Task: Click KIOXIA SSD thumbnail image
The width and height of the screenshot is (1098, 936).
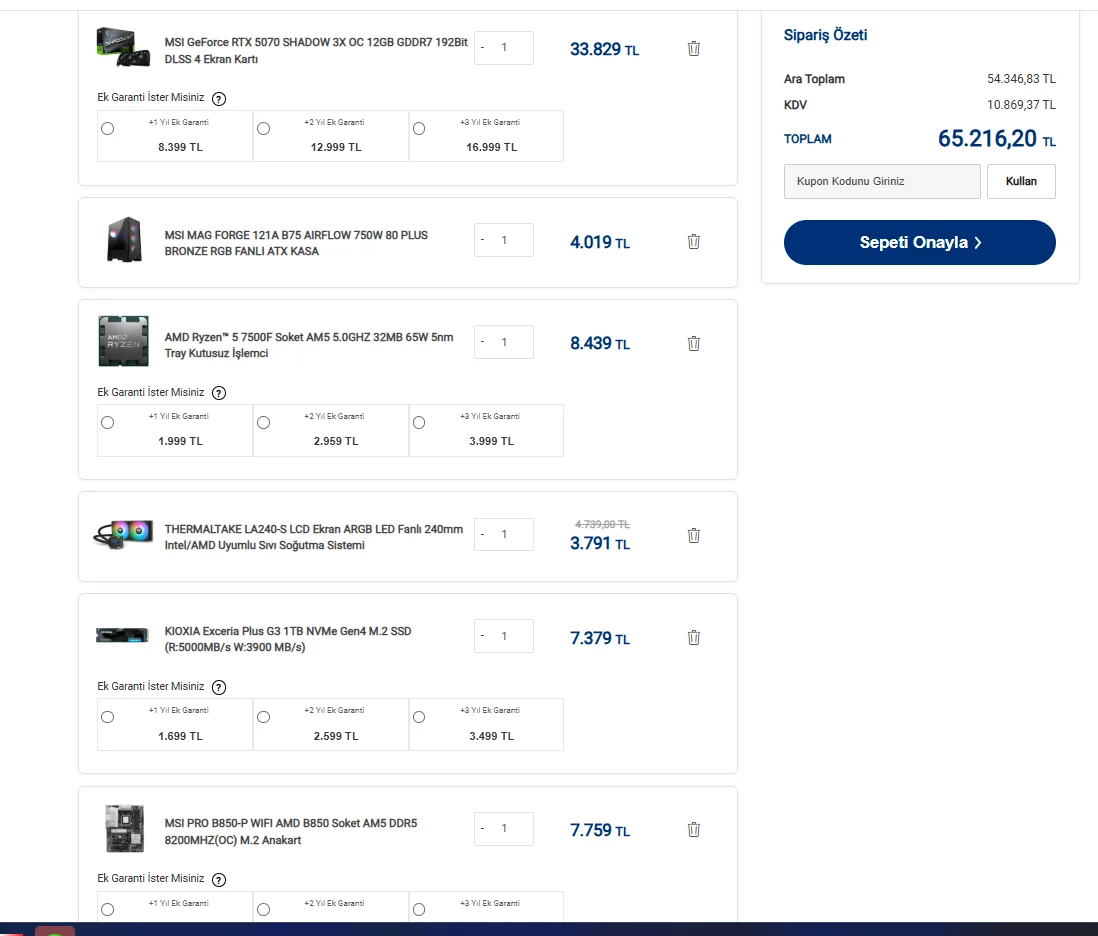Action: pos(123,635)
